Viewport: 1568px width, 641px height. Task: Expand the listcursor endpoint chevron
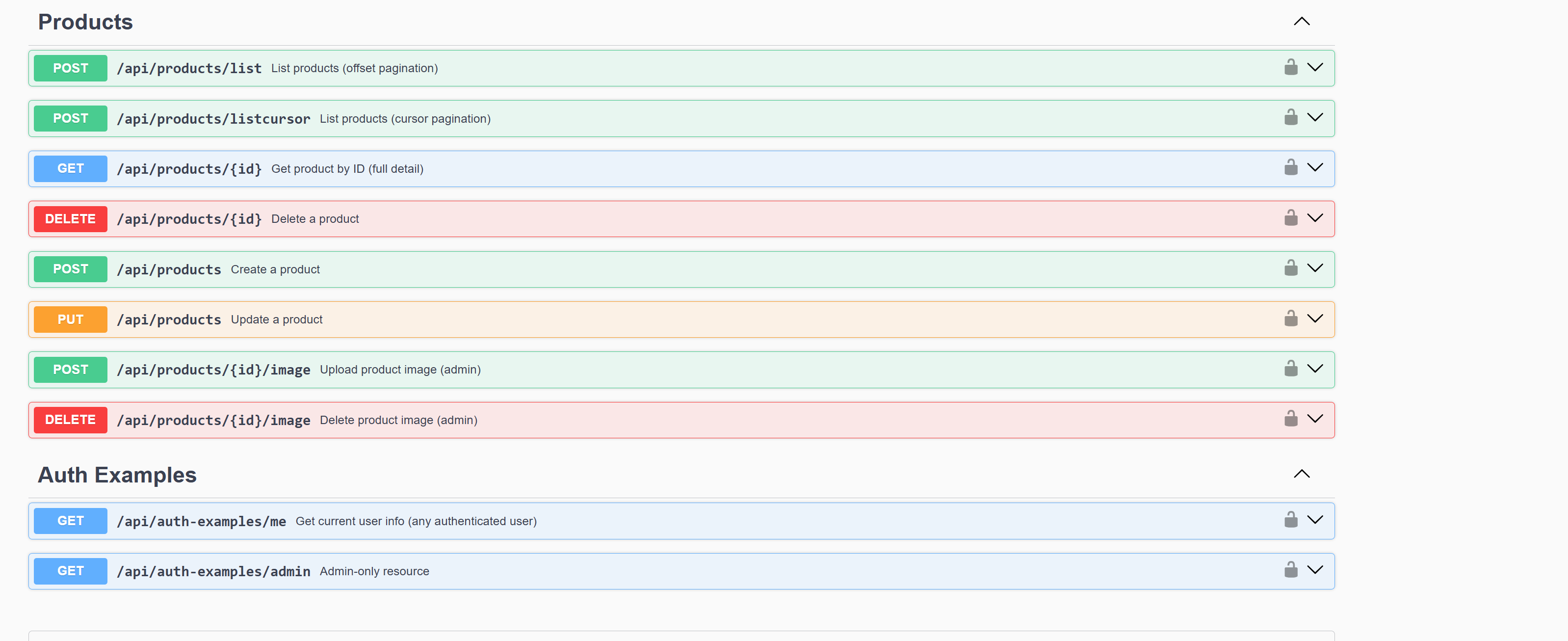point(1315,117)
